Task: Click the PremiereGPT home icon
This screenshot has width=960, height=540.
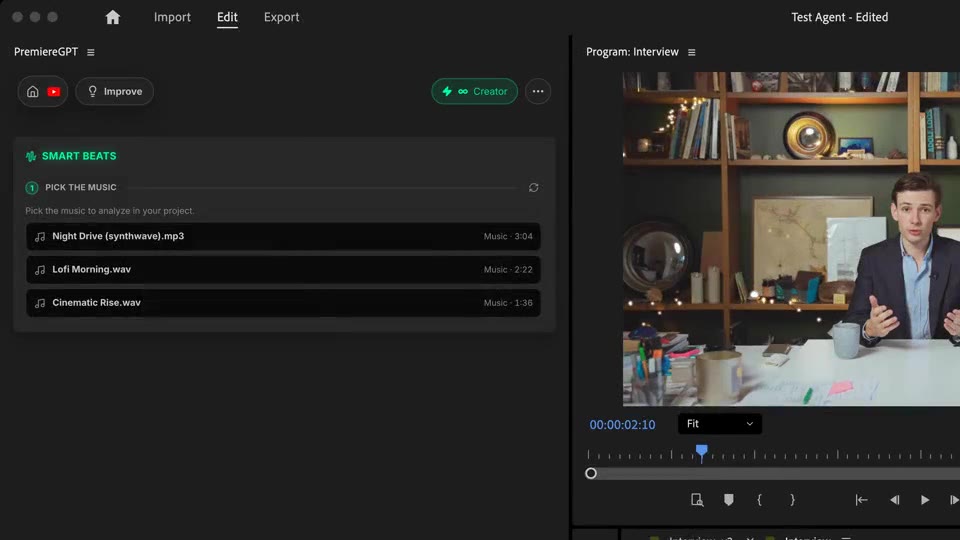Action: click(32, 91)
